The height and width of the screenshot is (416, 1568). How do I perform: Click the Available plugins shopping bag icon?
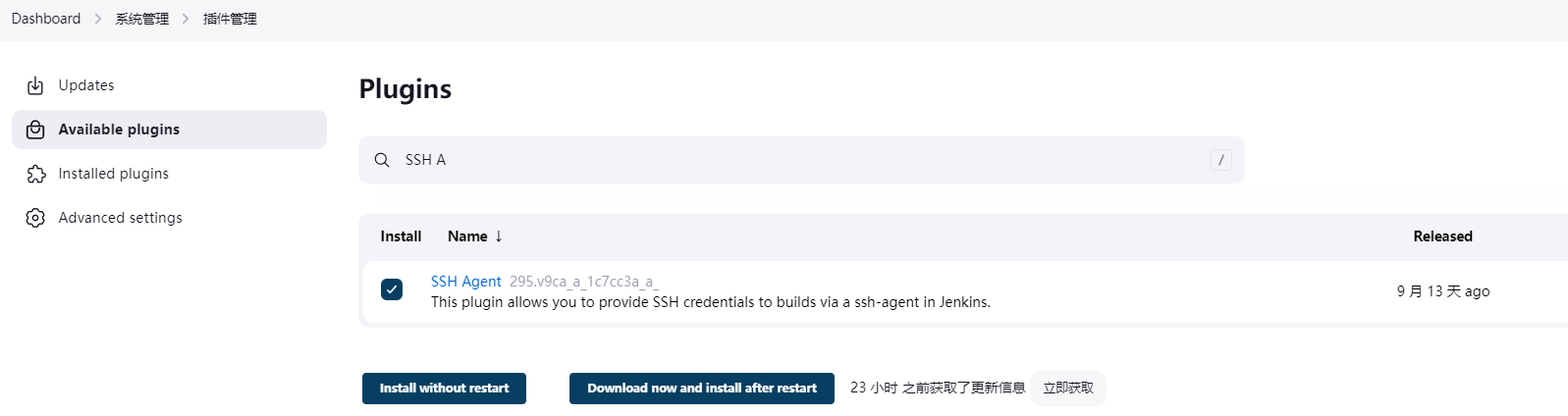[x=35, y=130]
